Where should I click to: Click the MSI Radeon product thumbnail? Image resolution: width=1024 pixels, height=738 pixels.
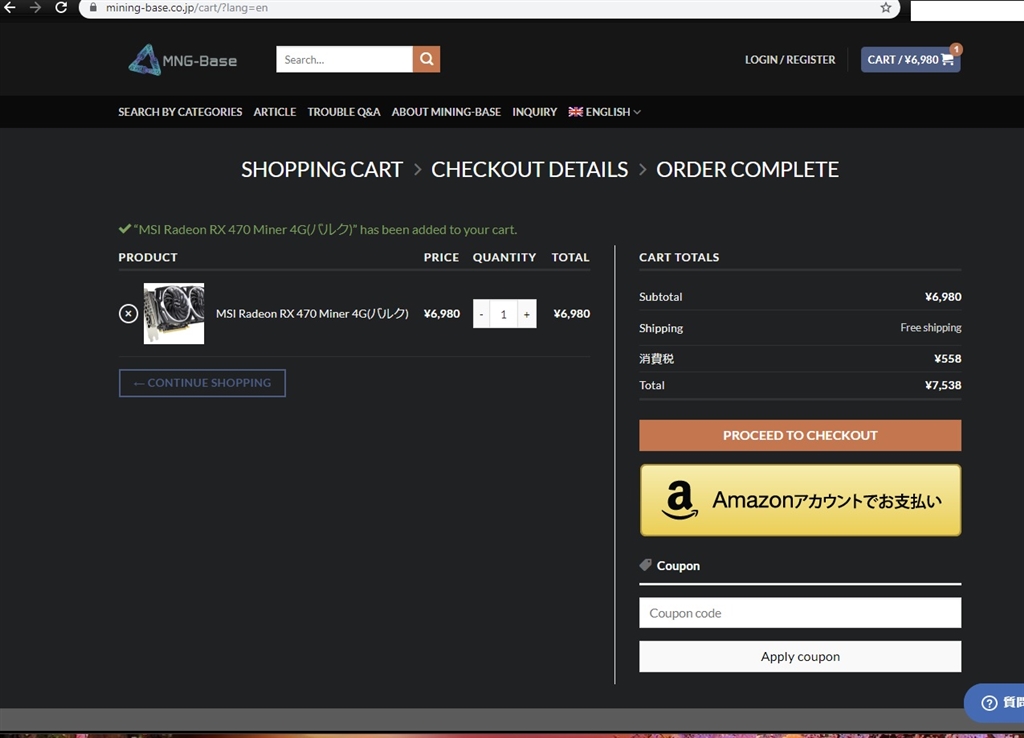[x=174, y=313]
